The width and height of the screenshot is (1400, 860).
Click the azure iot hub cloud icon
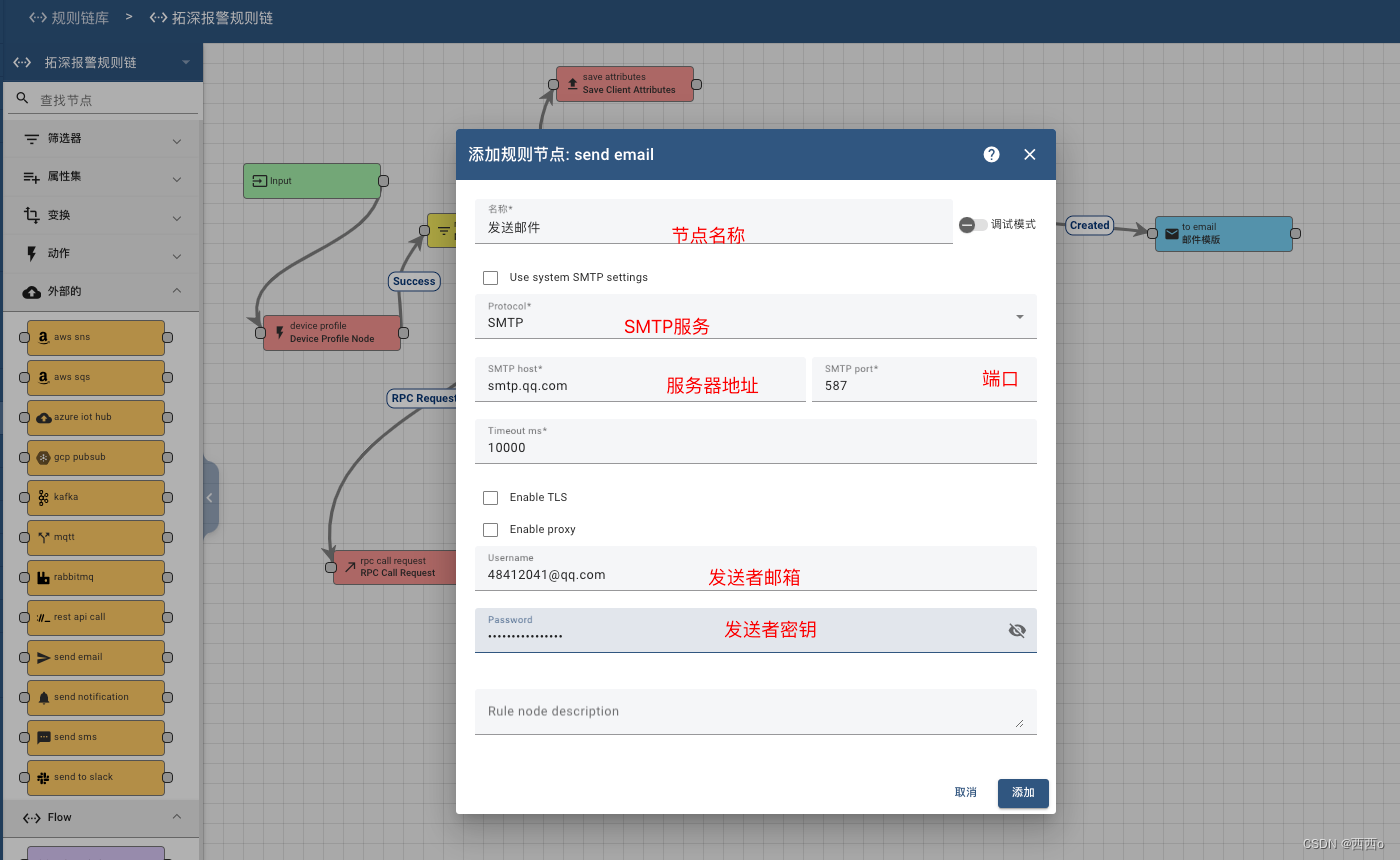point(44,417)
